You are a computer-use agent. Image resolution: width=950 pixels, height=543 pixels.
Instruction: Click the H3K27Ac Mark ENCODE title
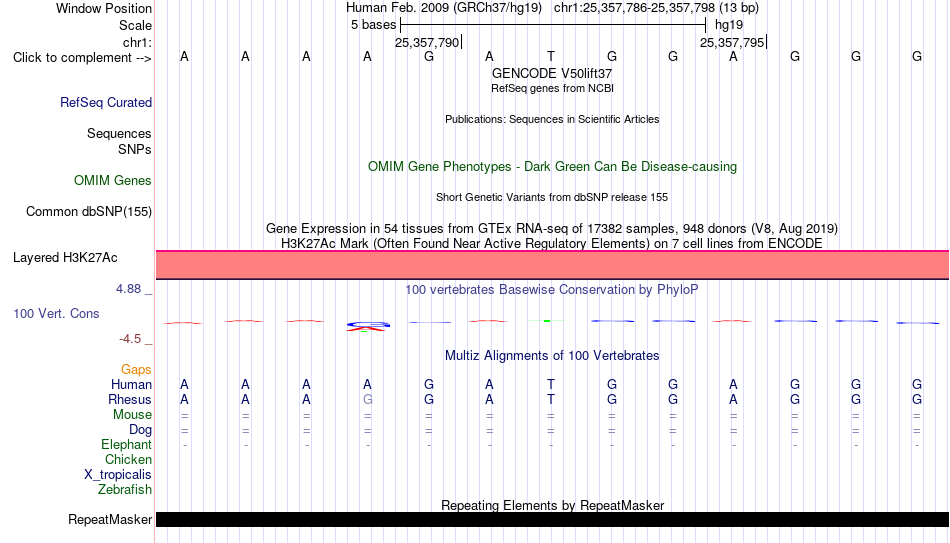click(552, 244)
